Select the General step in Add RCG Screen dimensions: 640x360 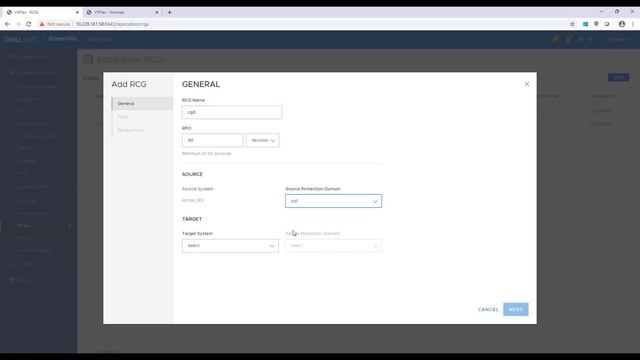tap(142, 104)
